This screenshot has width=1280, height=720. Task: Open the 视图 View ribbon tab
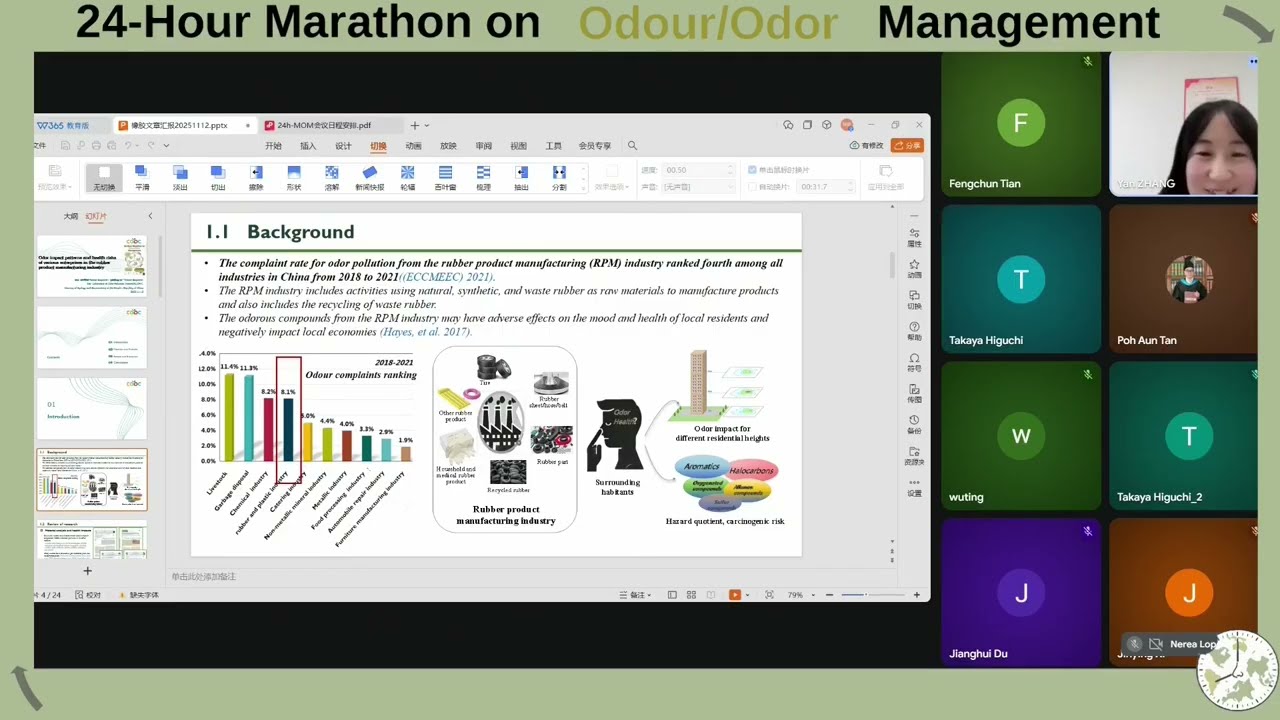[518, 146]
